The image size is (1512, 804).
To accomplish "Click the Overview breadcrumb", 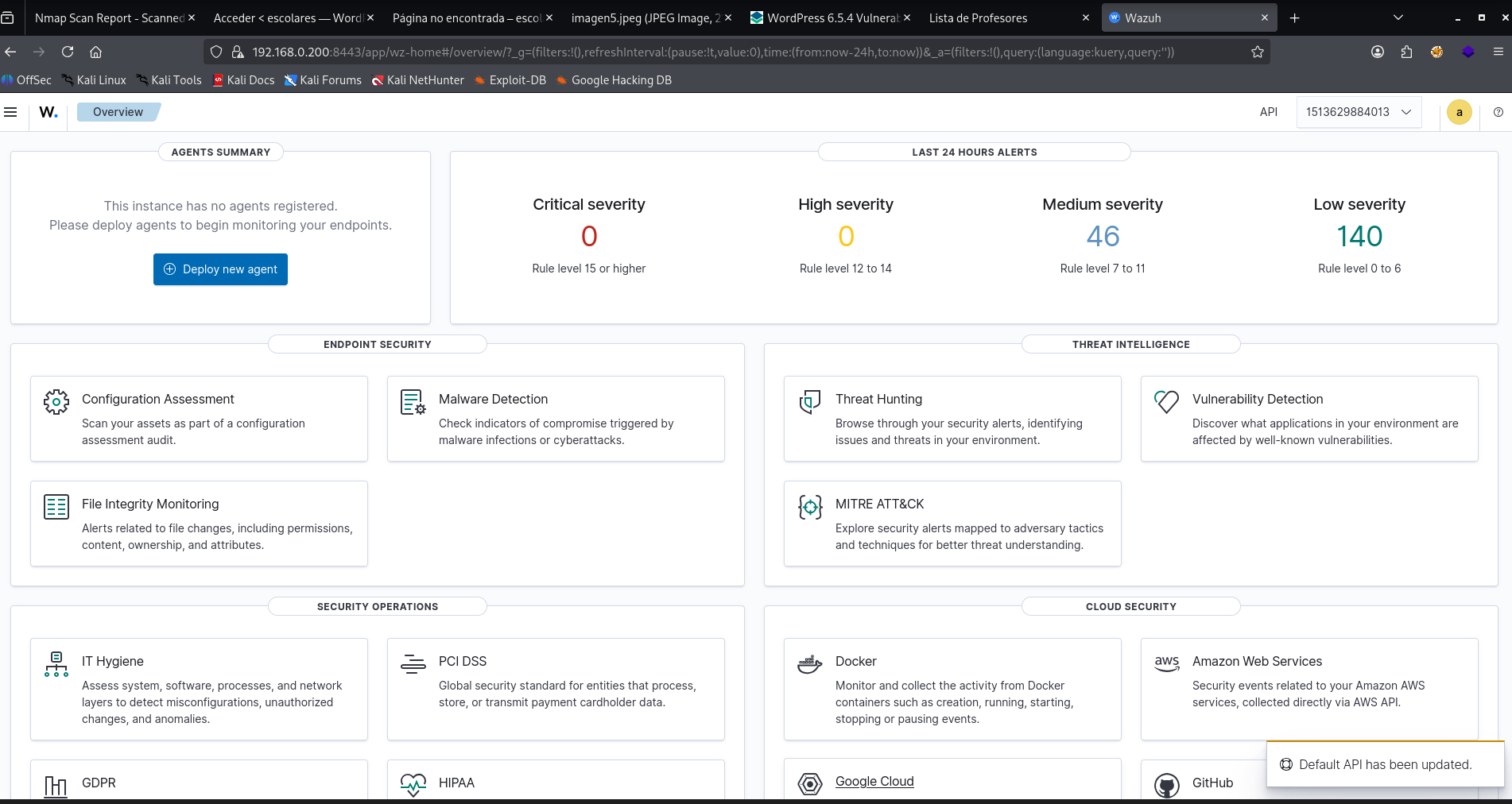I will tap(118, 112).
